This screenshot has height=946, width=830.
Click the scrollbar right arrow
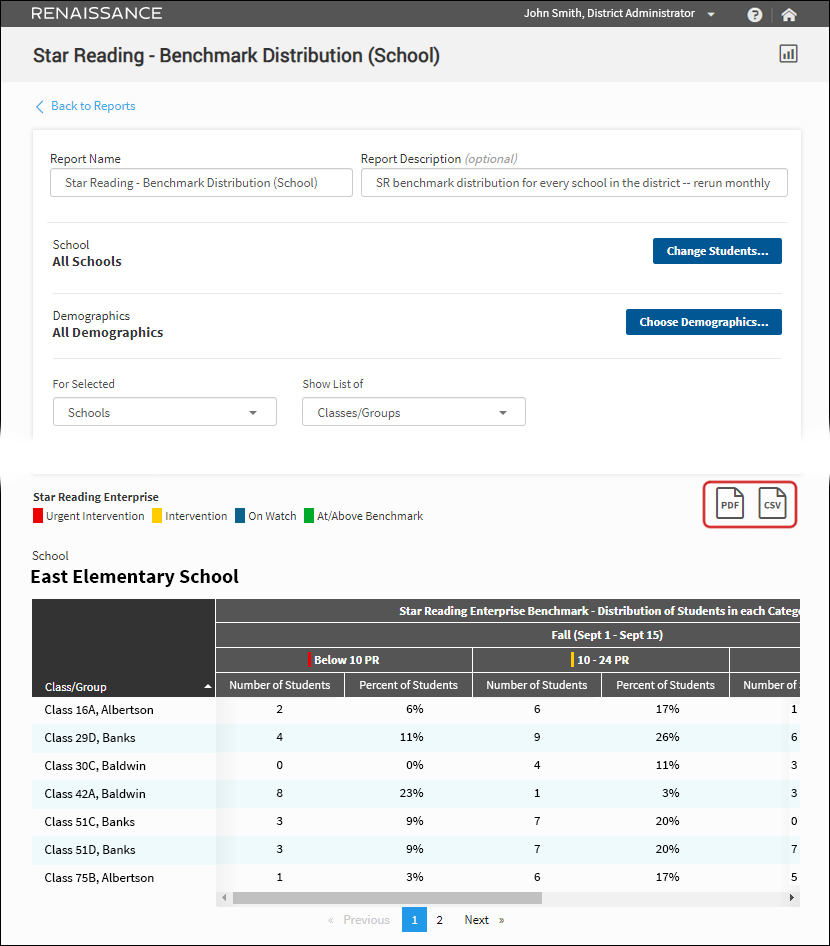792,898
